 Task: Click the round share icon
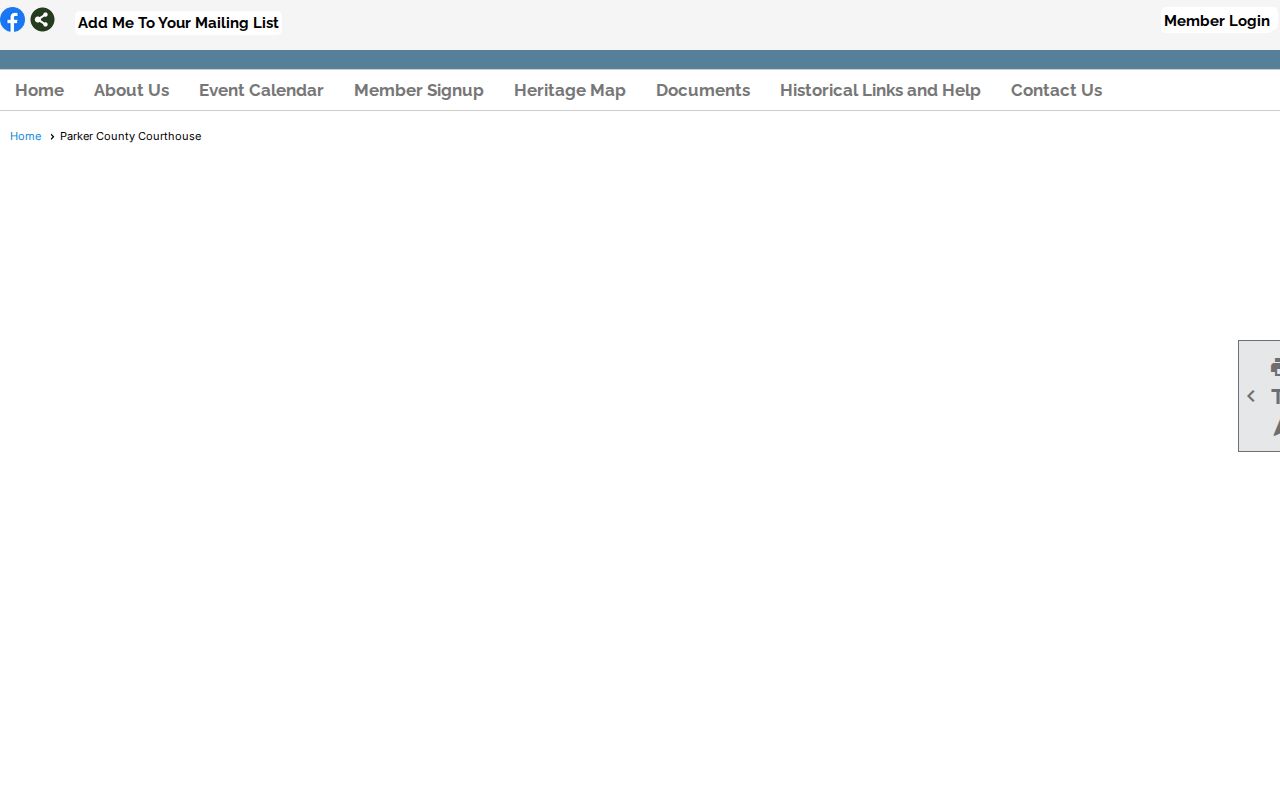[x=42, y=19]
